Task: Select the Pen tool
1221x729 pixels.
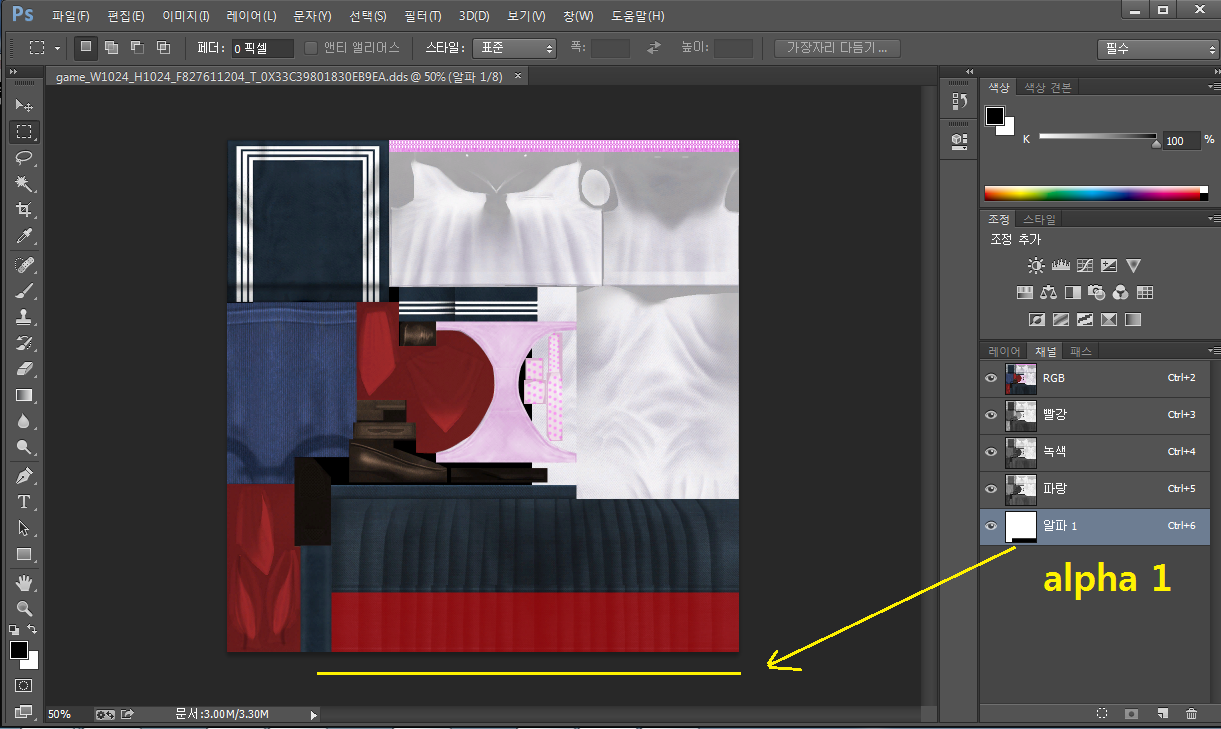Action: 25,476
